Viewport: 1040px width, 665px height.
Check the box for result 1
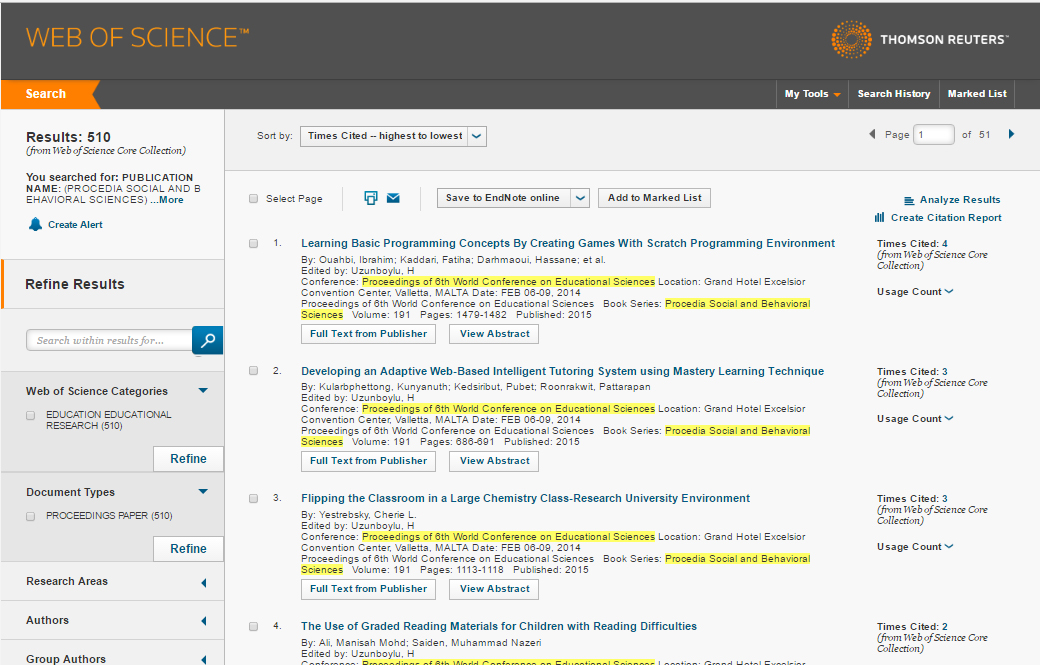253,243
